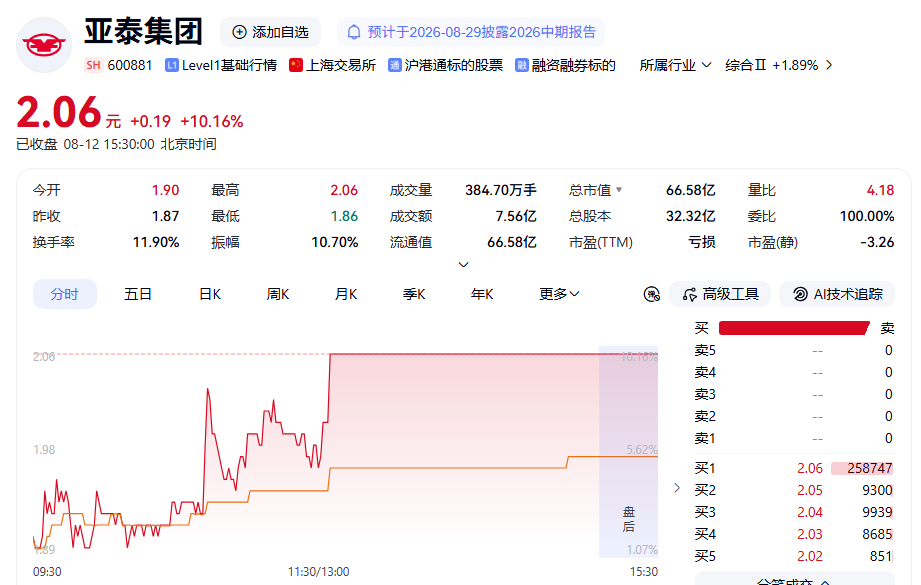
Task: Click the 买1 row price 2.06
Action: 809,468
